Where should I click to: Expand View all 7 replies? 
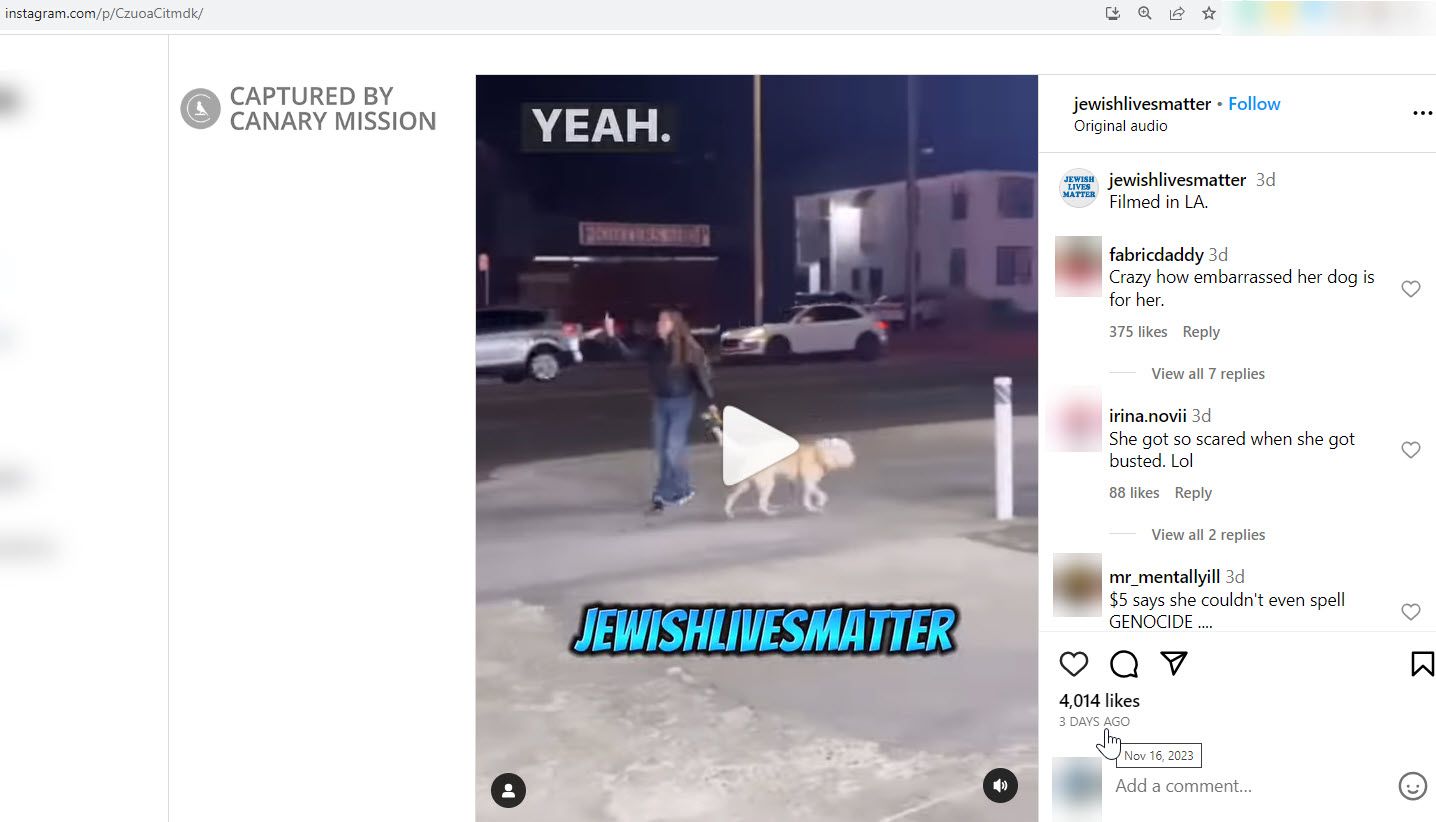click(1208, 374)
